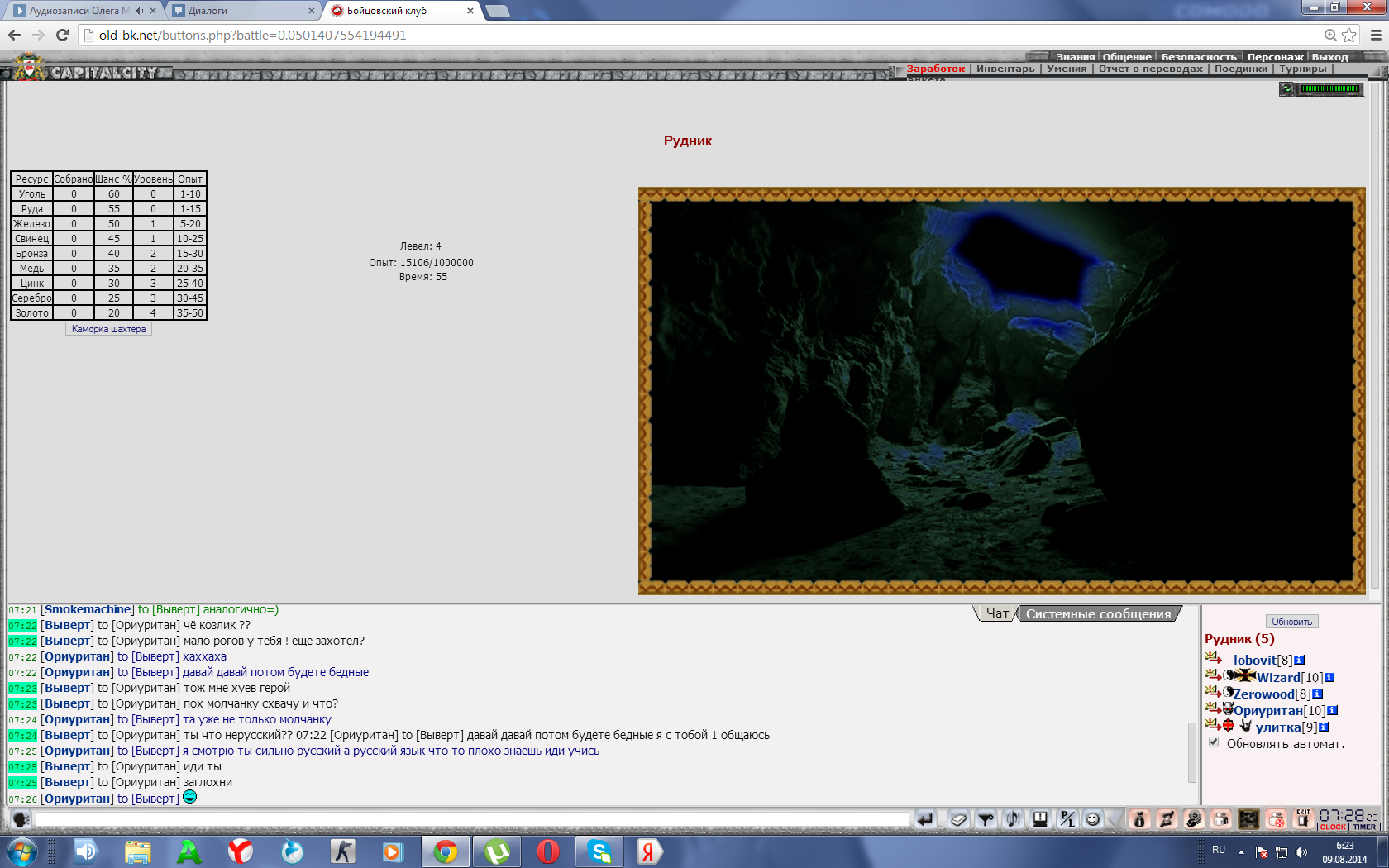The image size is (1389, 868).
Task: Click the skull portrait icon
Action: click(x=1248, y=819)
